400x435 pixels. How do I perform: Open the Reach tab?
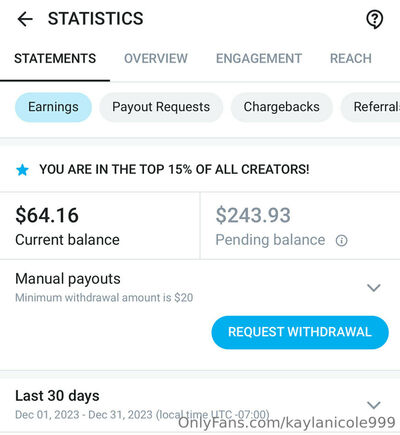[351, 59]
